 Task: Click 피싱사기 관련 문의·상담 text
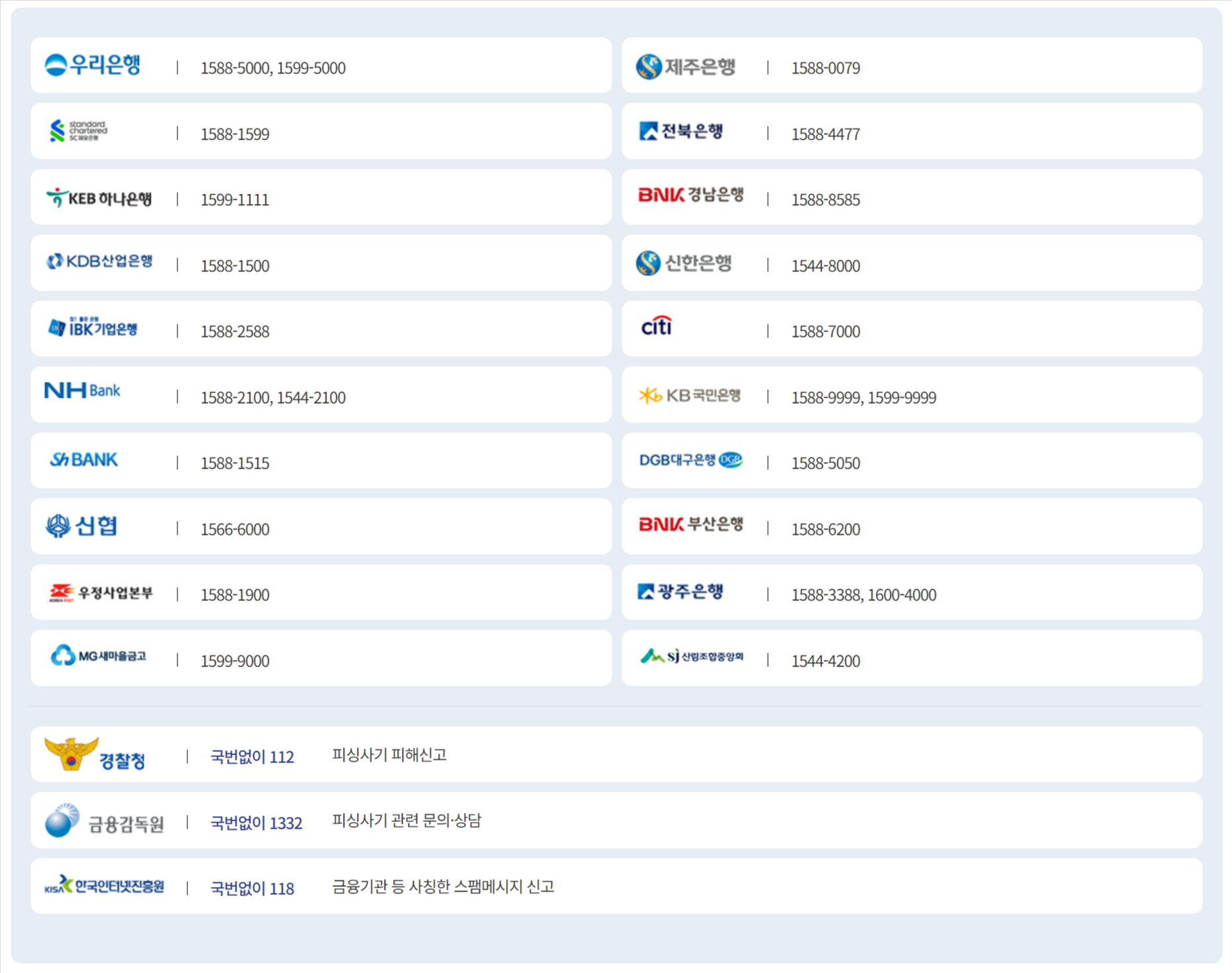[x=406, y=821]
